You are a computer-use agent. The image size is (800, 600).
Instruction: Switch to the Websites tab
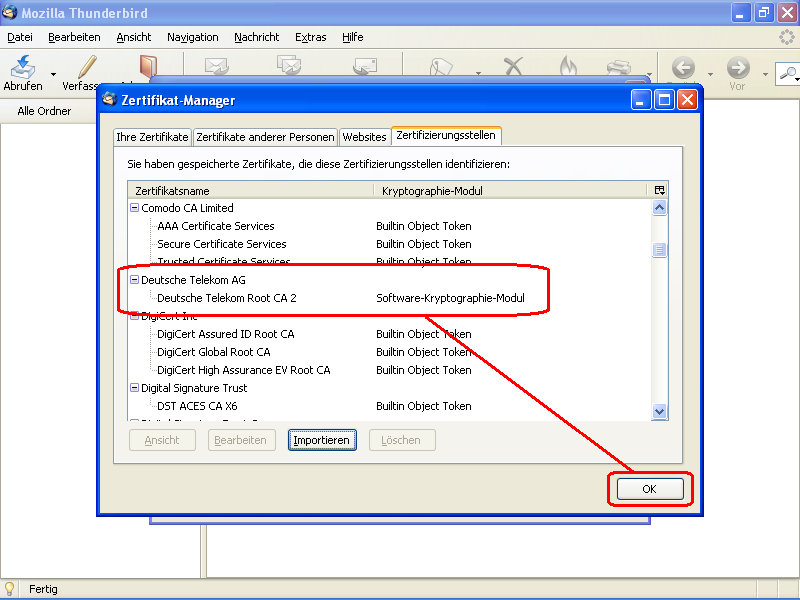click(x=364, y=137)
